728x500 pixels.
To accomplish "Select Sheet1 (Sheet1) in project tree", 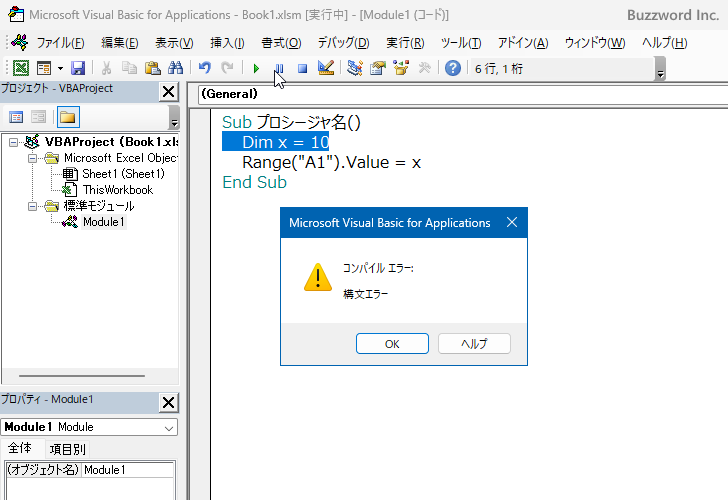I will (x=124, y=174).
